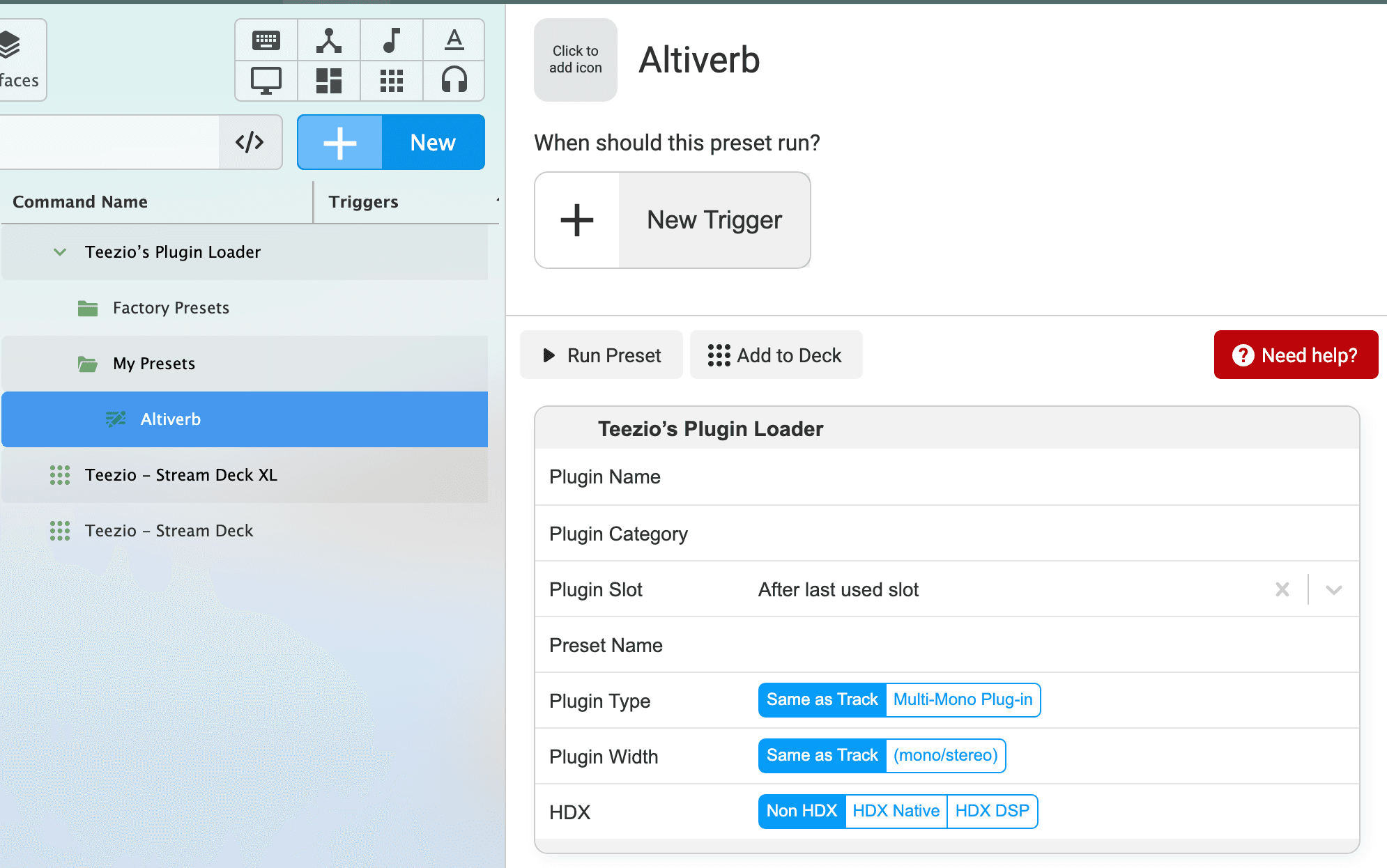Viewport: 1387px width, 868px height.
Task: Open the Surfaces layers icon
Action: click(x=10, y=45)
